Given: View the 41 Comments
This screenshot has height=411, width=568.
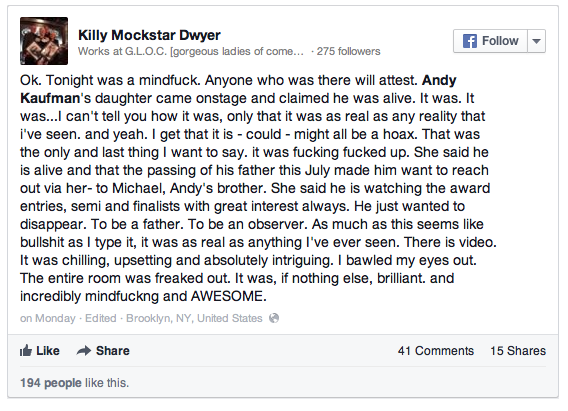Looking at the screenshot, I should pyautogui.click(x=436, y=351).
